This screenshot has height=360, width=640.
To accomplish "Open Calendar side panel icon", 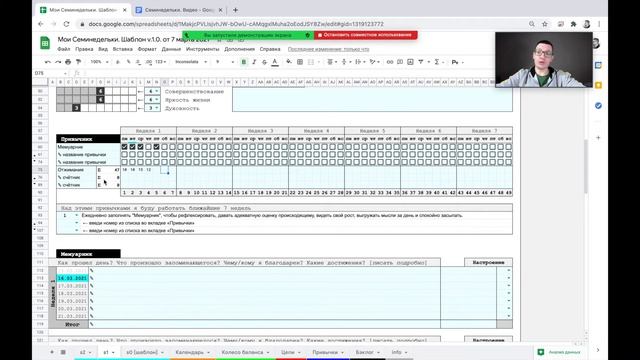I will 598,65.
